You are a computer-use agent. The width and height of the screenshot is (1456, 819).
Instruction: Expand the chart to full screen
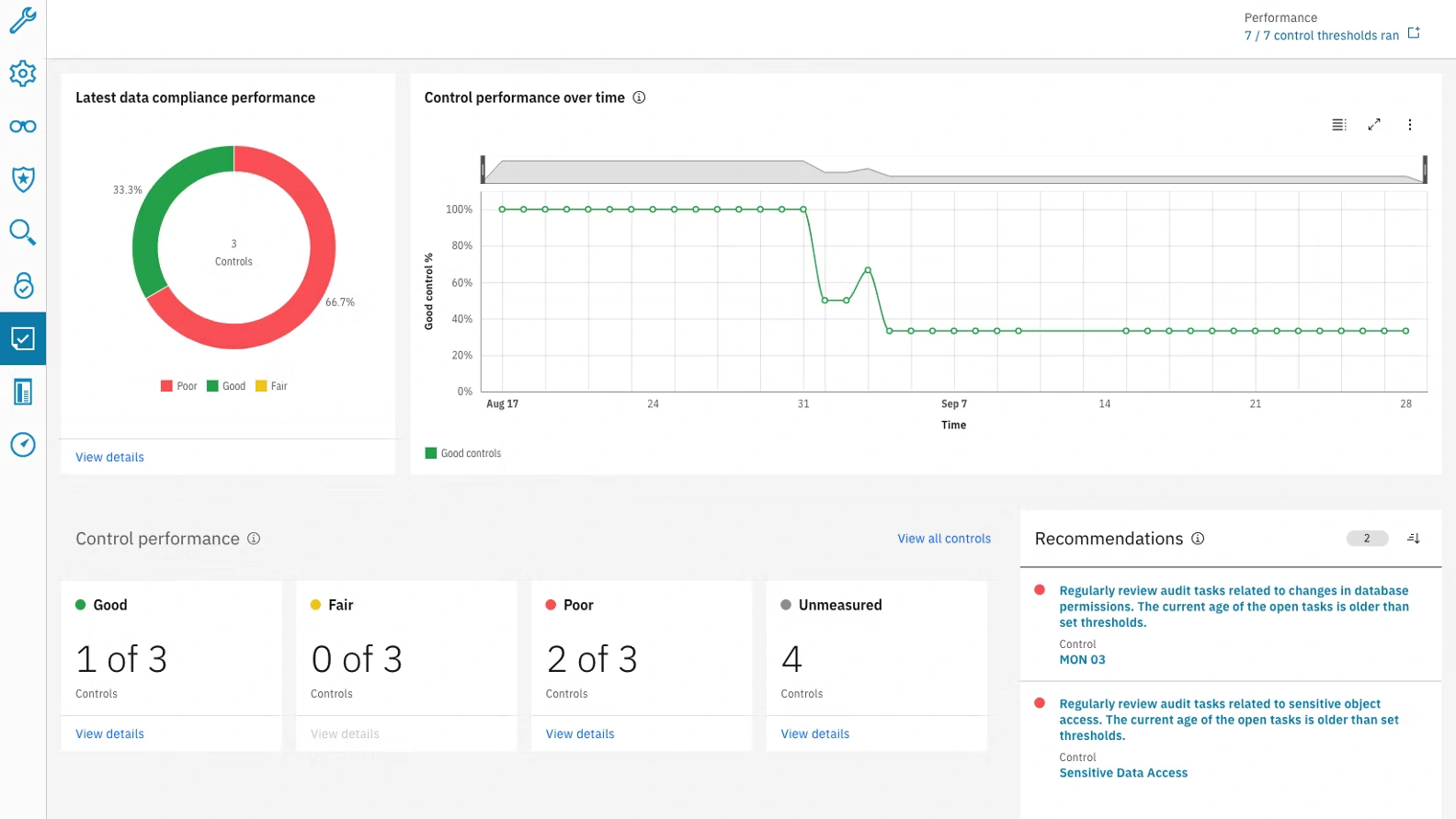[1374, 125]
